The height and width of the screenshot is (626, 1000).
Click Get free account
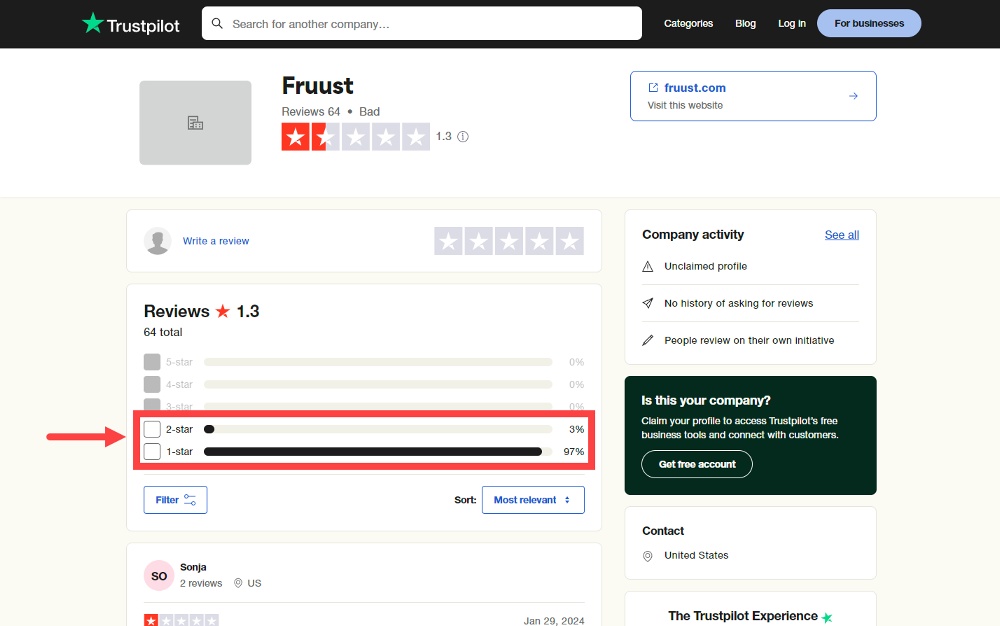click(697, 464)
